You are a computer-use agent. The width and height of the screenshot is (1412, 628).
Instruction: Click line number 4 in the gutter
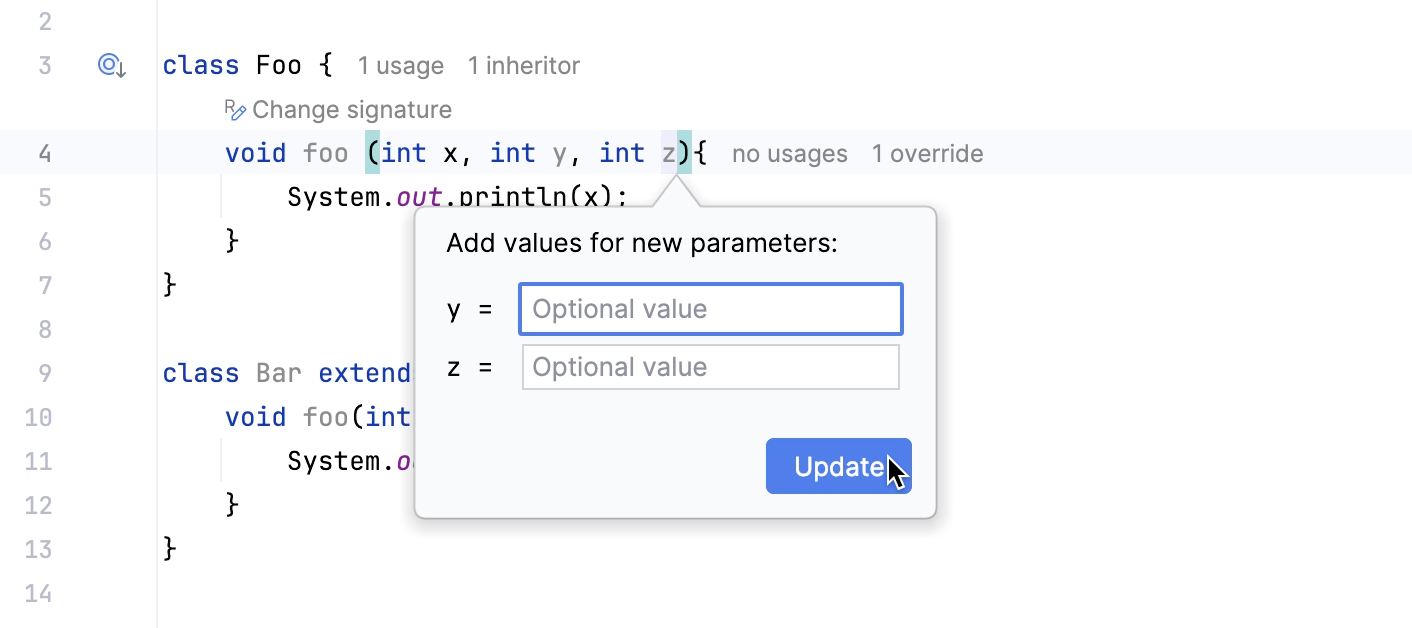click(x=44, y=153)
